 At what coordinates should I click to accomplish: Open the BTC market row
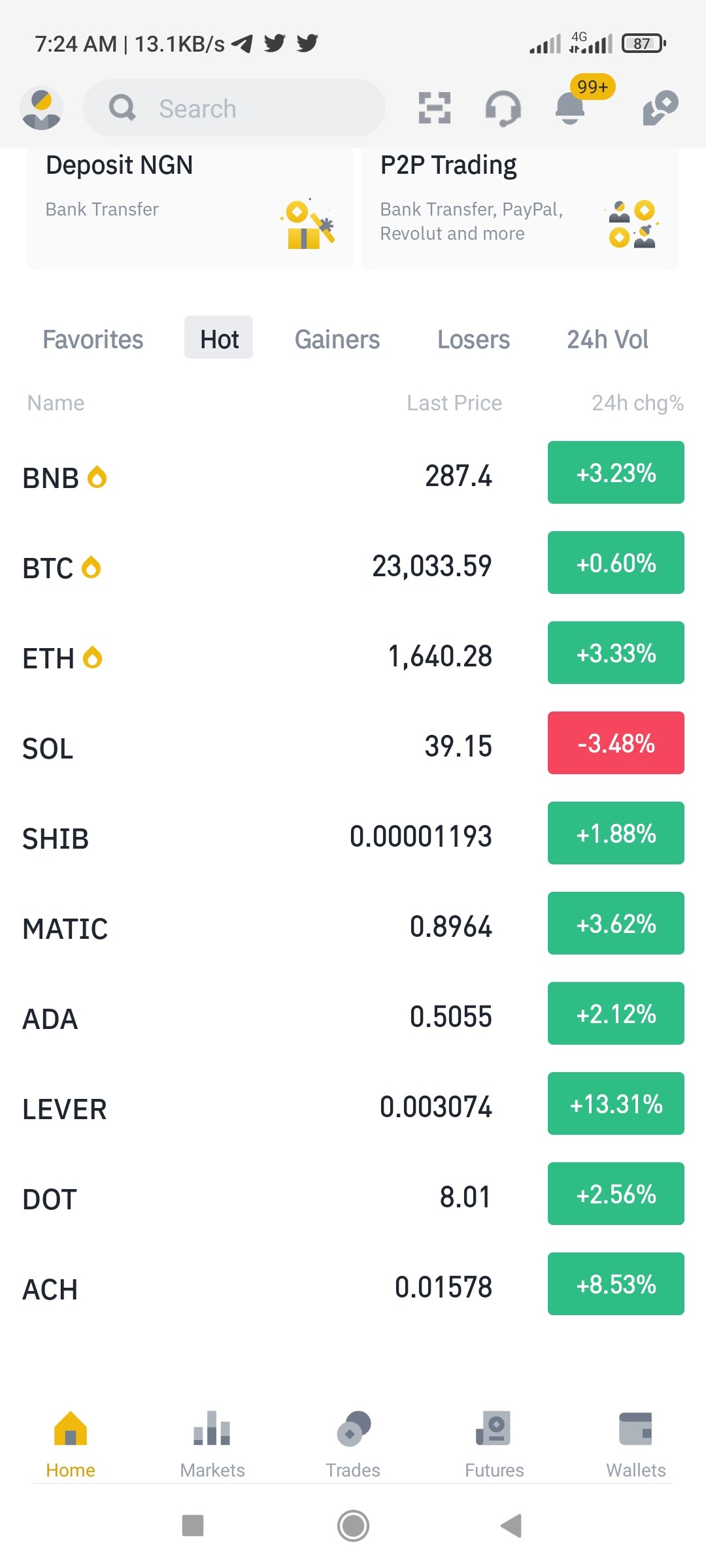coord(353,565)
